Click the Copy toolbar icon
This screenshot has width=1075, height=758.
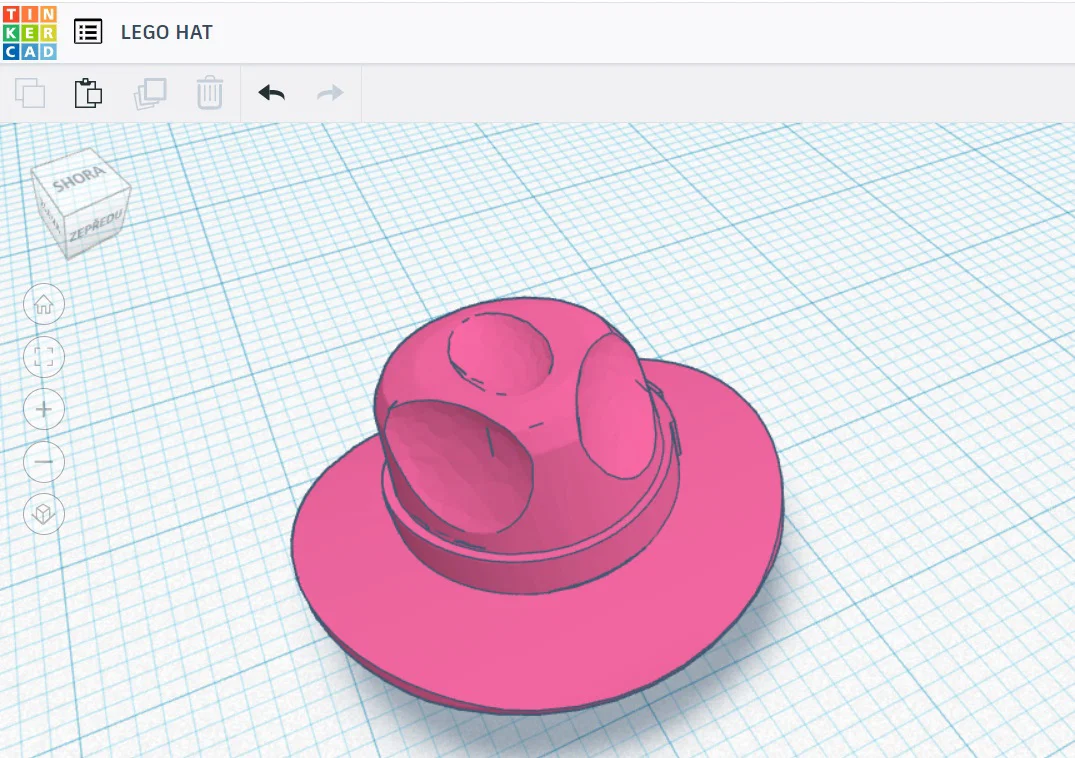29,93
